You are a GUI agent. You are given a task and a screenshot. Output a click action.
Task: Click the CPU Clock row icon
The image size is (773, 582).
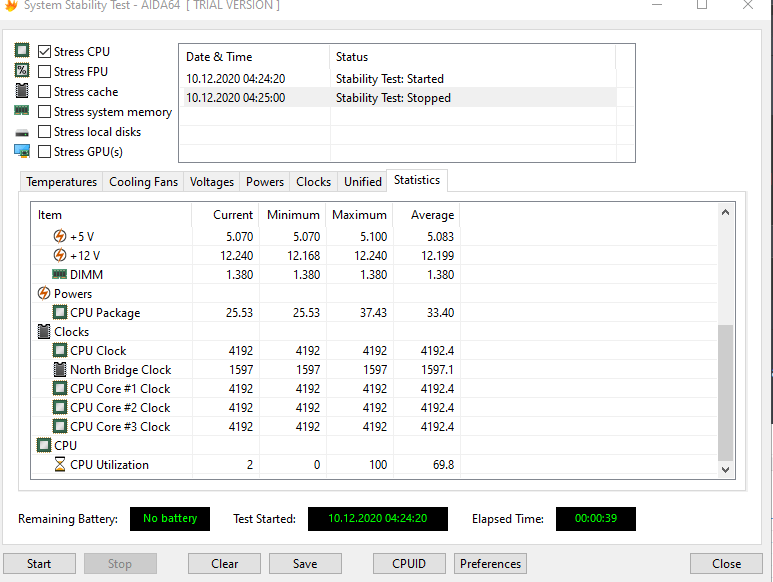tap(60, 350)
